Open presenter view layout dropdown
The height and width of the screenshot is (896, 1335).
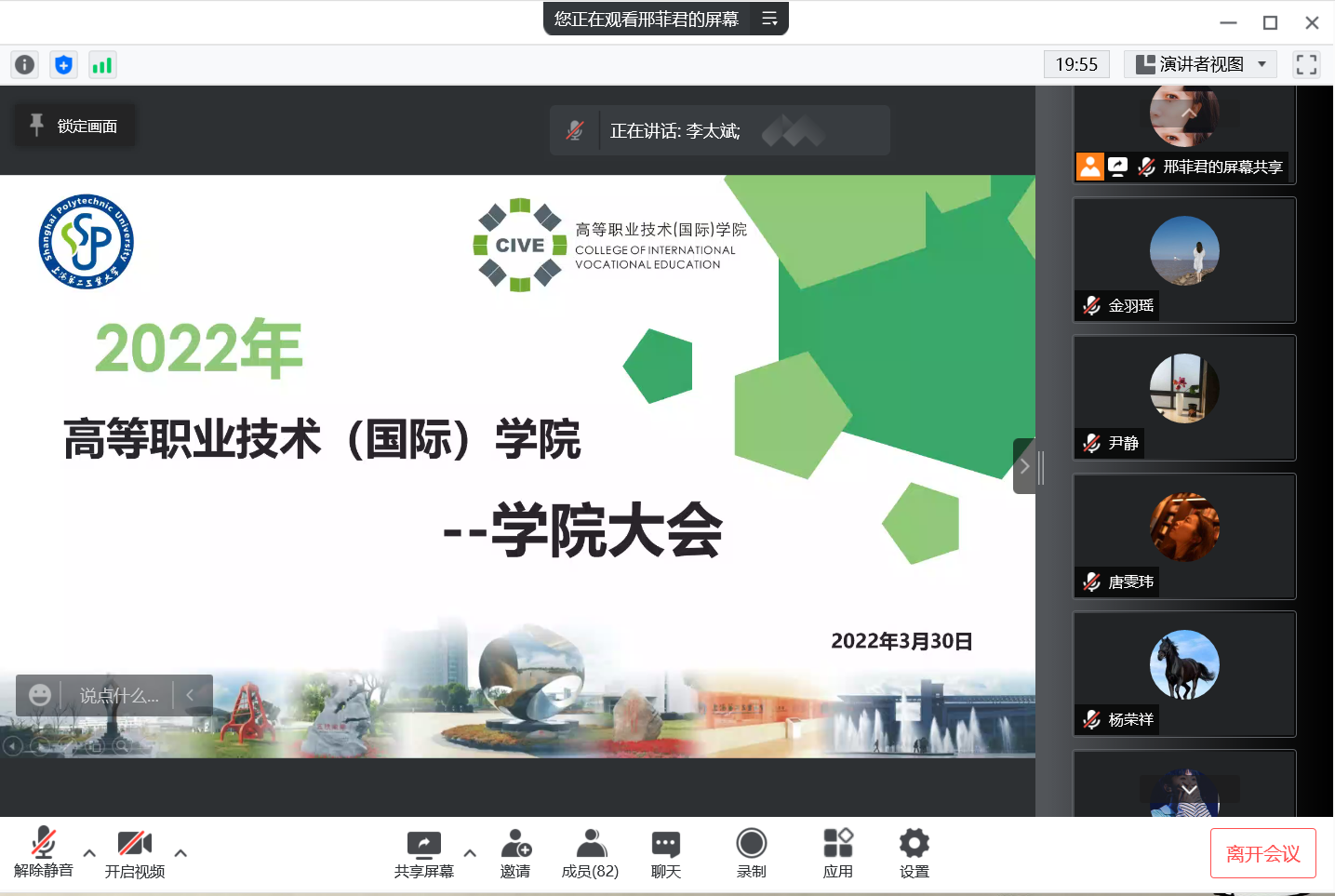[1200, 64]
